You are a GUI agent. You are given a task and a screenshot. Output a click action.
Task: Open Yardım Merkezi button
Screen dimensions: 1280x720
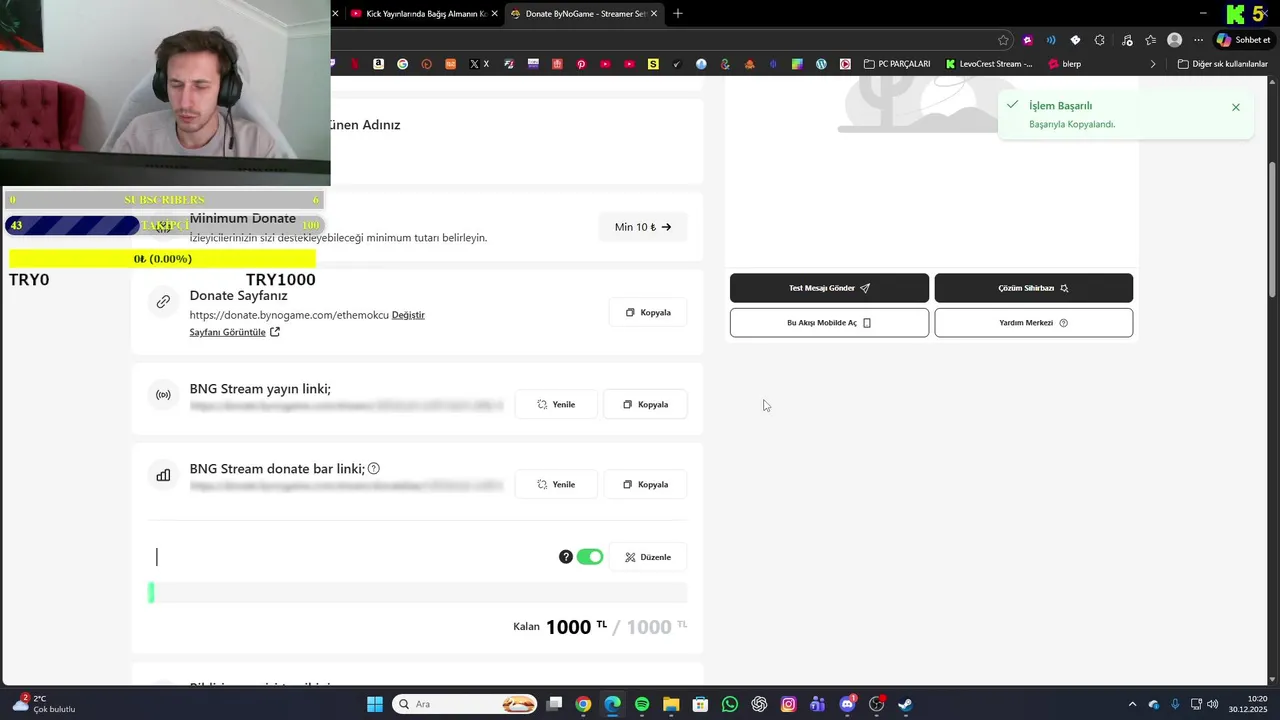click(x=1033, y=323)
